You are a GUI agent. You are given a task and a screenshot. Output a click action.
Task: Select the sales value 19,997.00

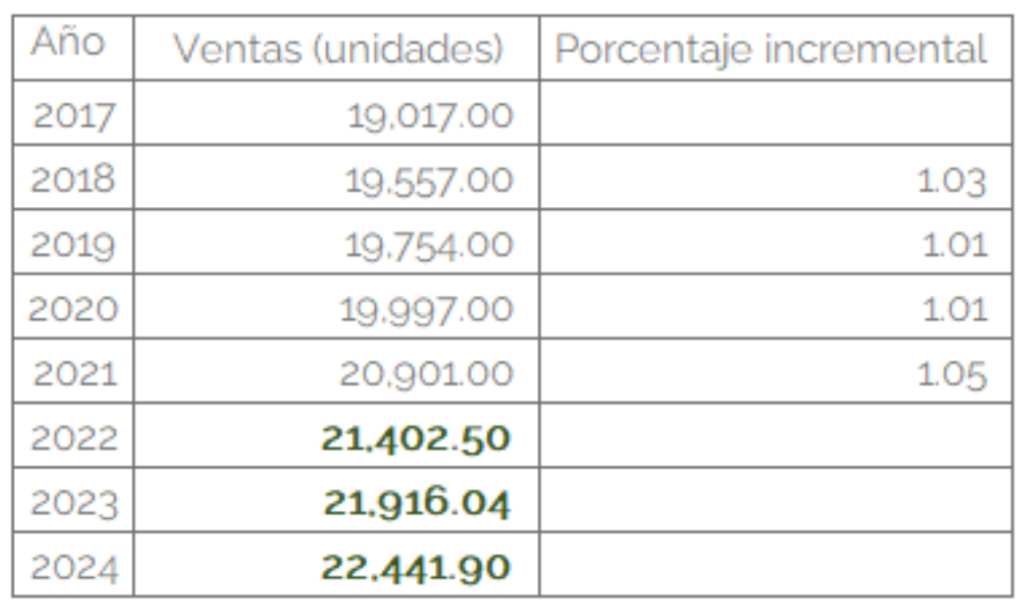click(x=426, y=309)
